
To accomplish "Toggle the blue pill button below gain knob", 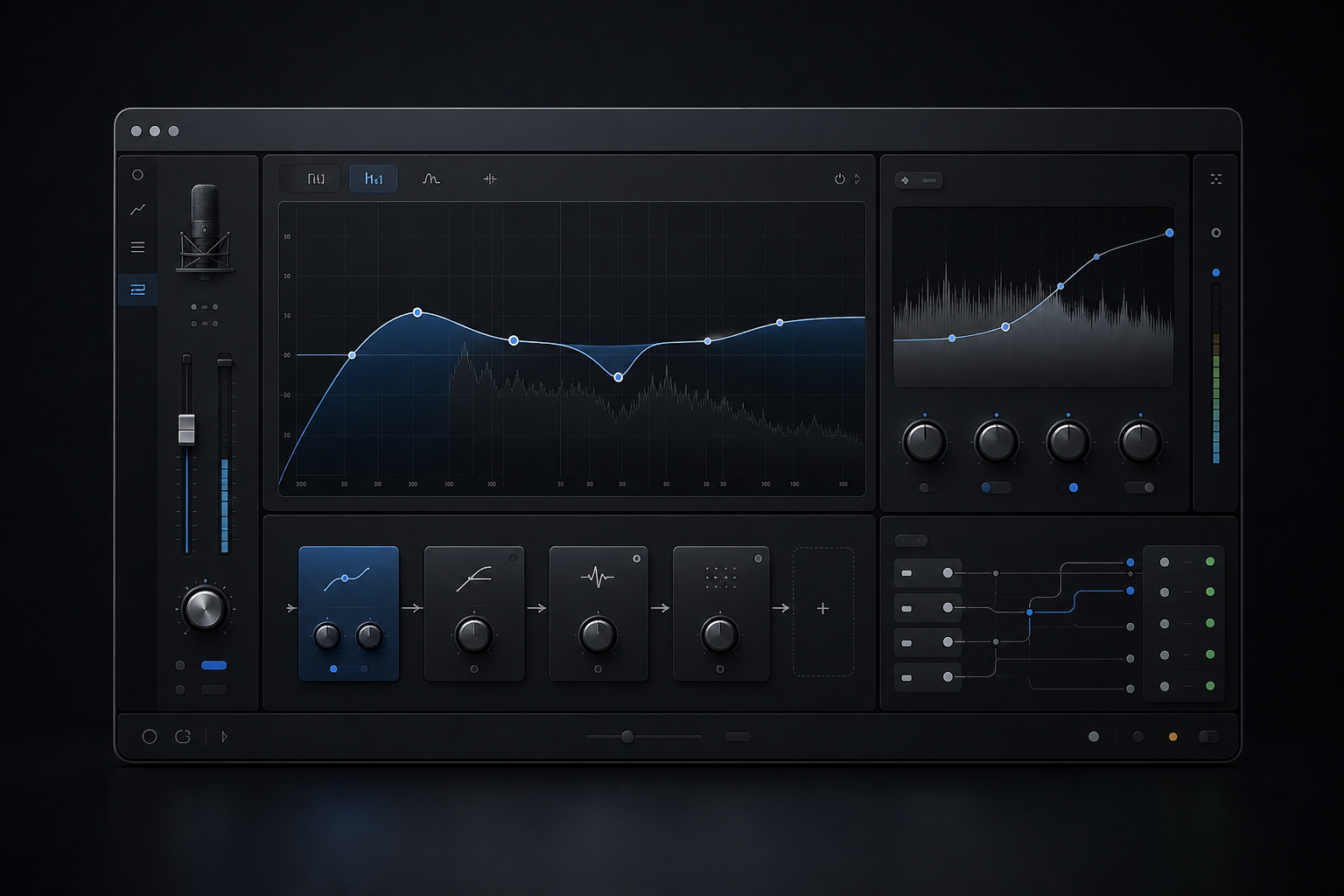I will tap(213, 665).
